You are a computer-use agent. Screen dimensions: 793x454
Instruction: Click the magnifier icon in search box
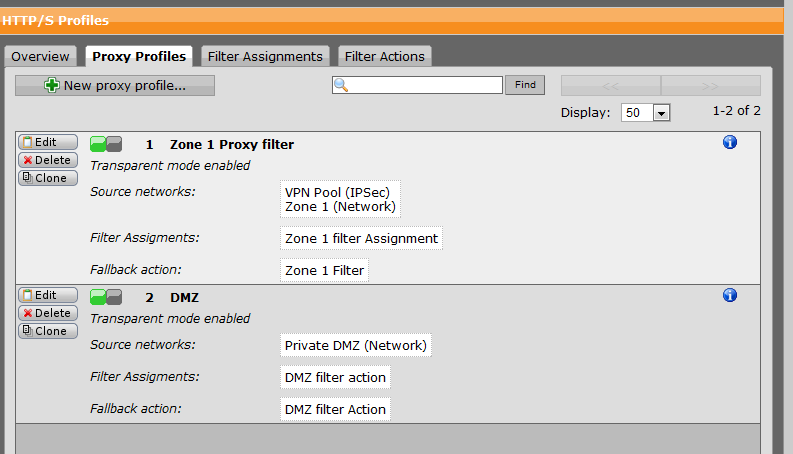coord(341,85)
